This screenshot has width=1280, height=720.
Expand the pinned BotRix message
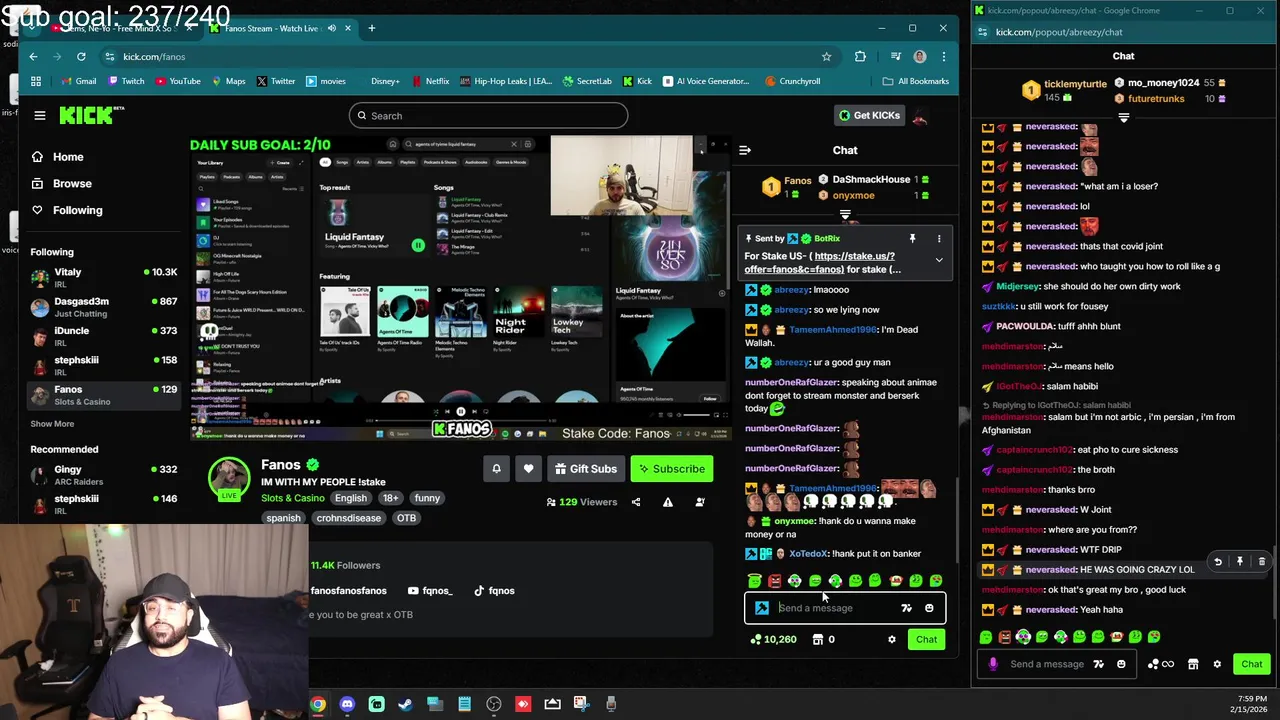click(x=939, y=260)
